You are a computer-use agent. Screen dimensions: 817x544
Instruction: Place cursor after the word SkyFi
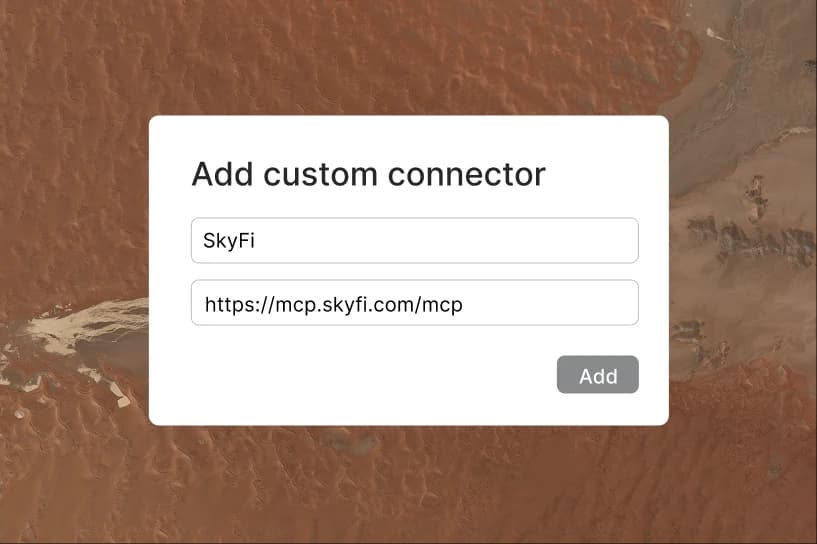click(x=256, y=241)
